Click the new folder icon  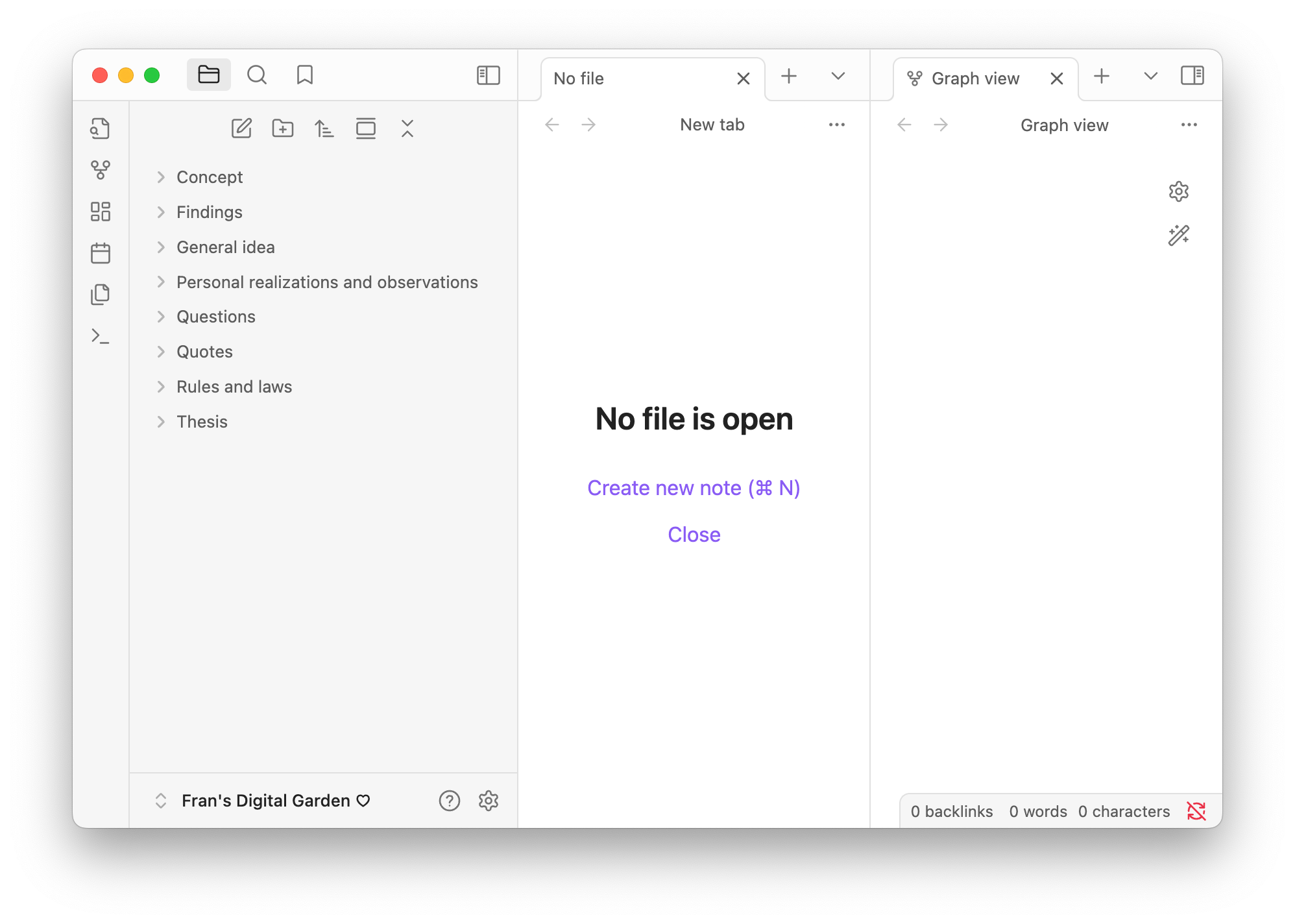point(283,128)
